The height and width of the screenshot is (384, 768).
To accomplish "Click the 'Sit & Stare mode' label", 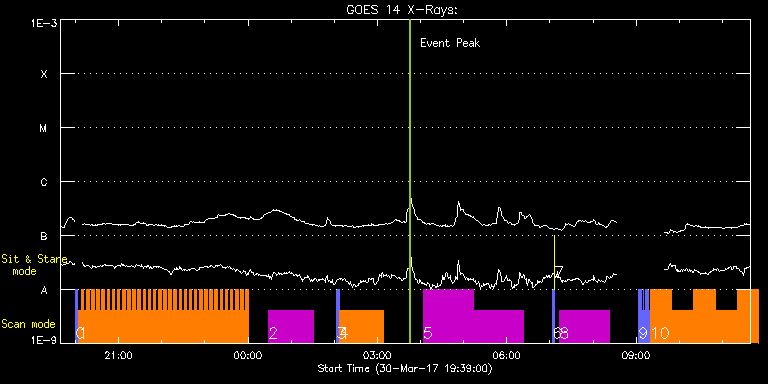I will pos(34,265).
